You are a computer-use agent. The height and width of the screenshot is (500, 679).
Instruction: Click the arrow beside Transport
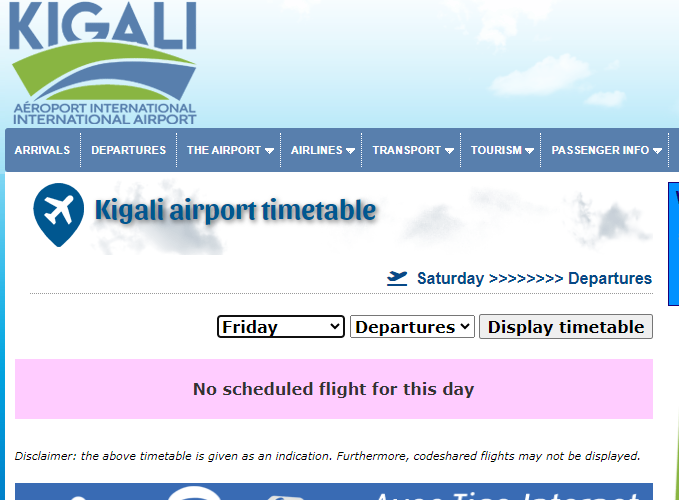tap(449, 151)
